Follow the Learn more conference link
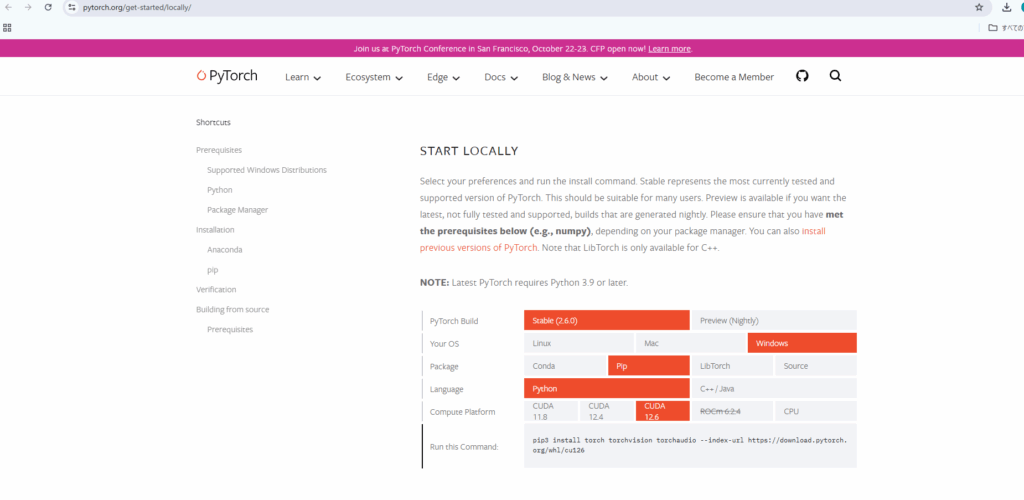Viewport: 1024px width, 500px height. pos(669,49)
